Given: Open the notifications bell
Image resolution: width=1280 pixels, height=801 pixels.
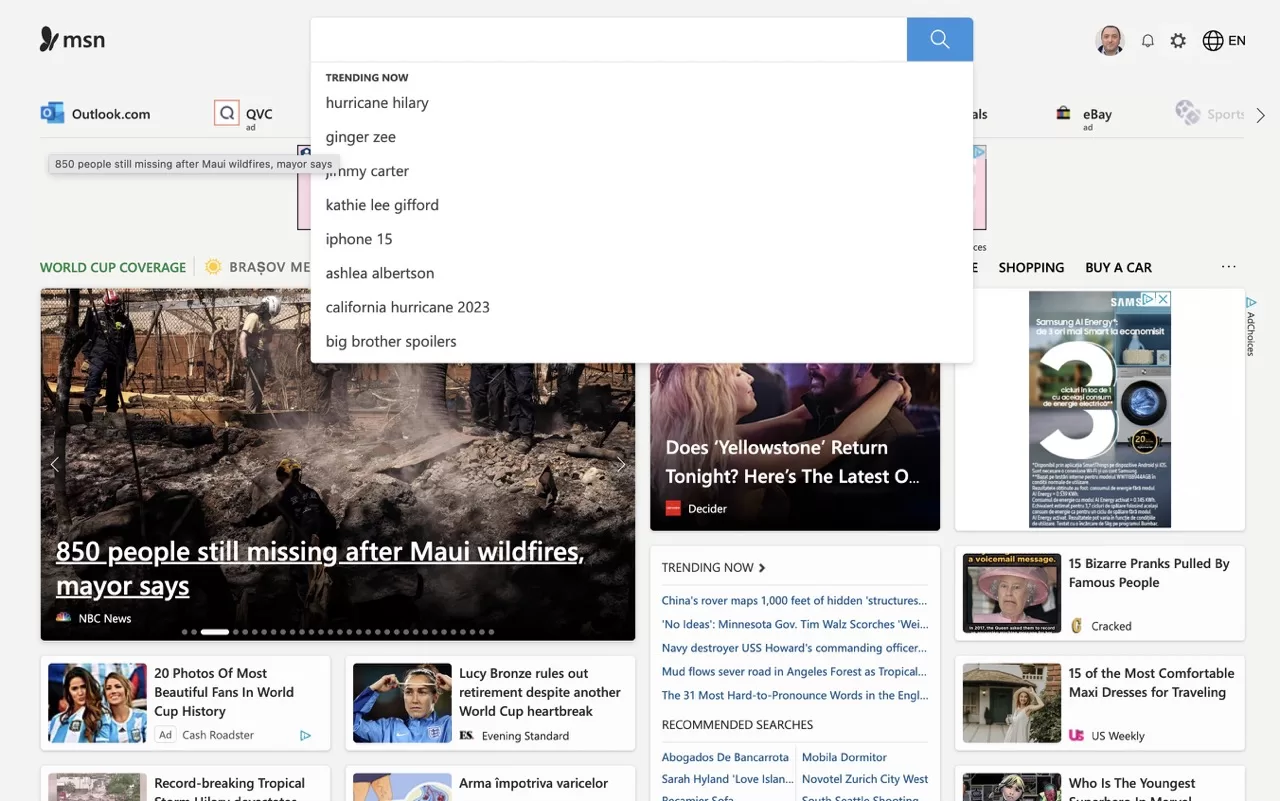Looking at the screenshot, I should click(1148, 41).
